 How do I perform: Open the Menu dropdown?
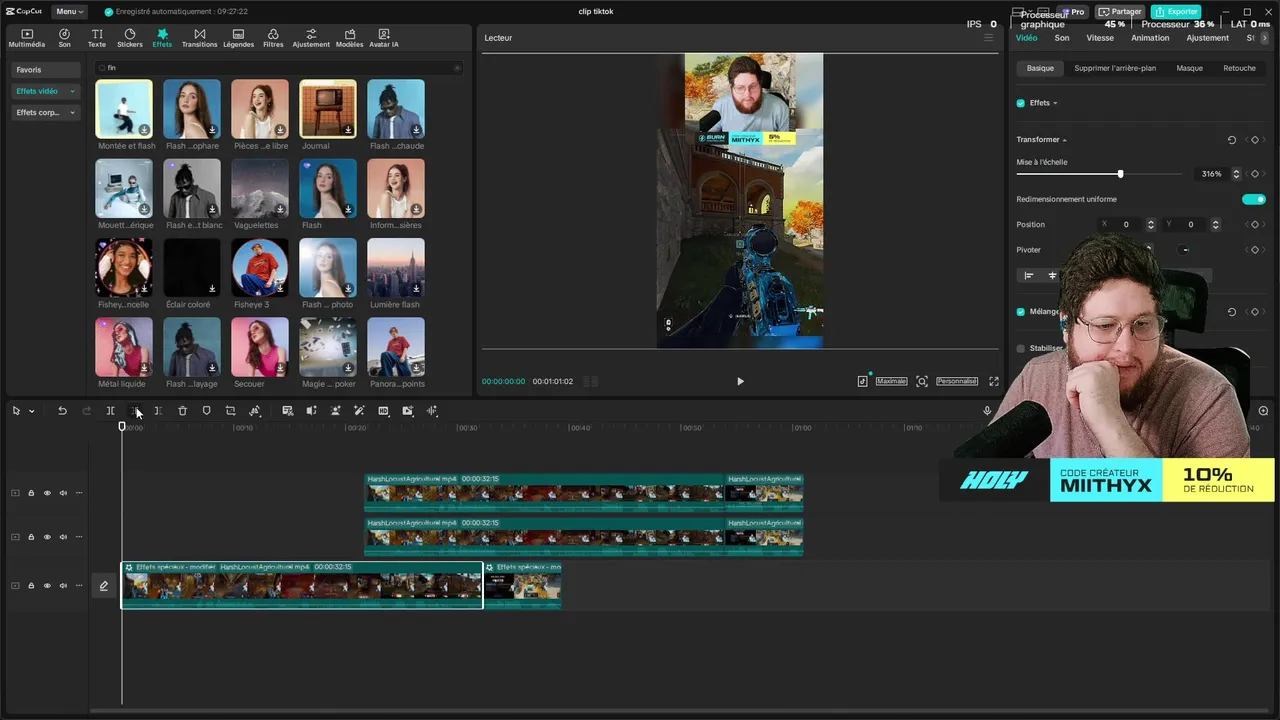coord(70,12)
